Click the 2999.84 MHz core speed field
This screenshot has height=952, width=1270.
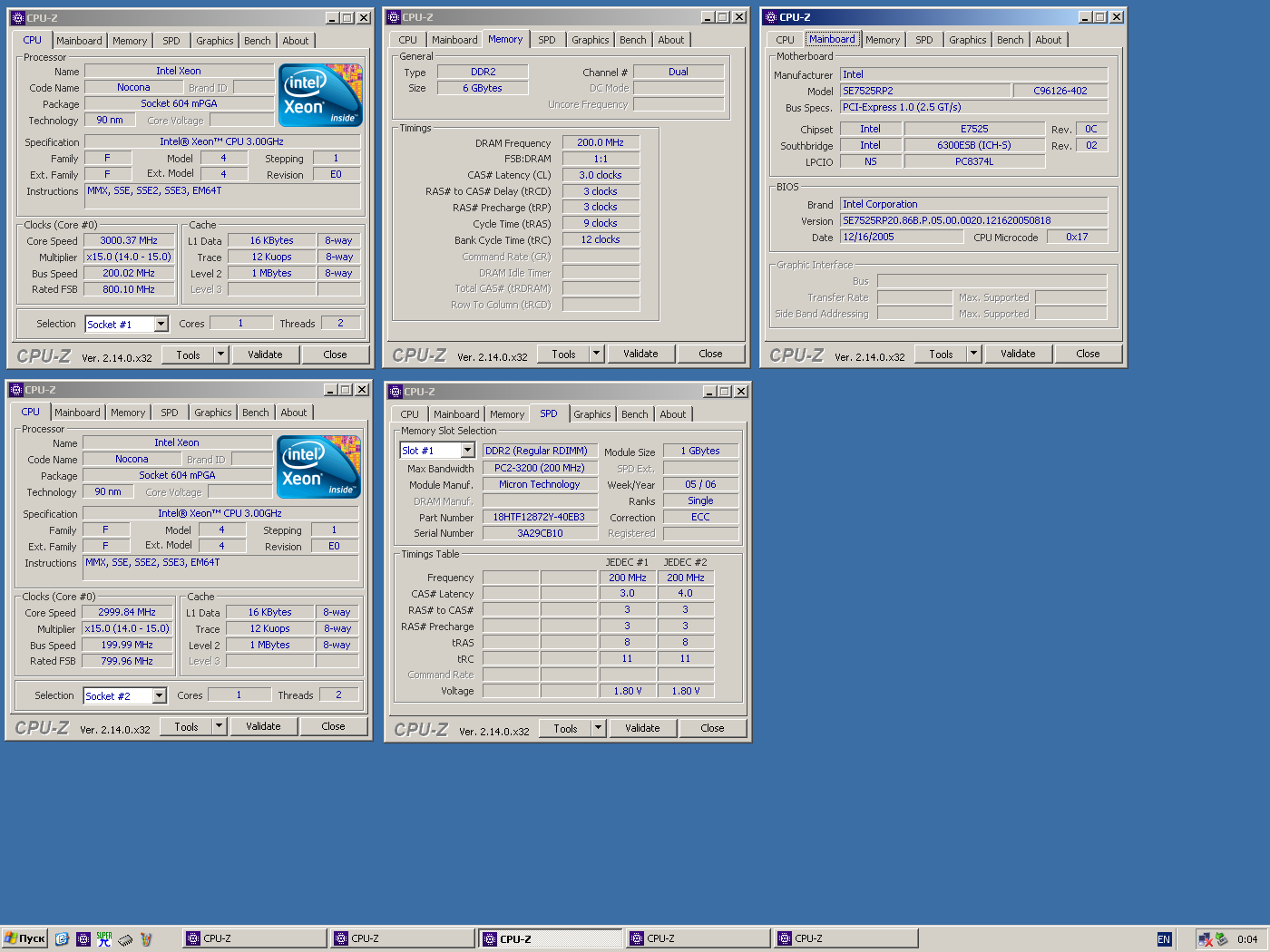click(127, 612)
